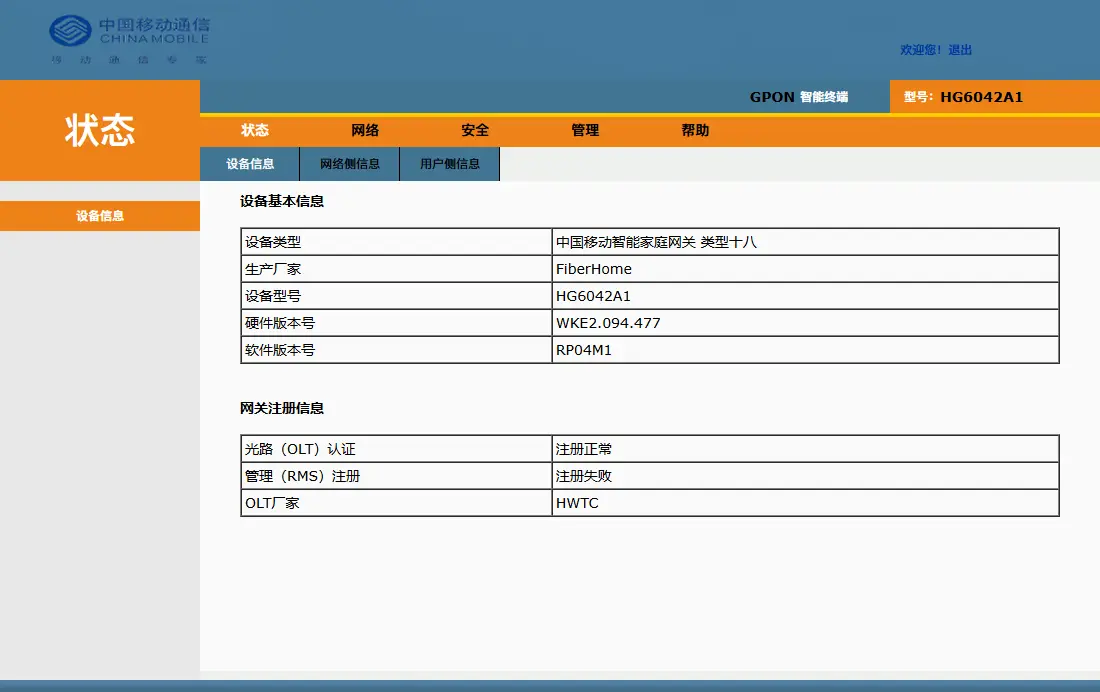Click the 注册正常 status value

584,449
